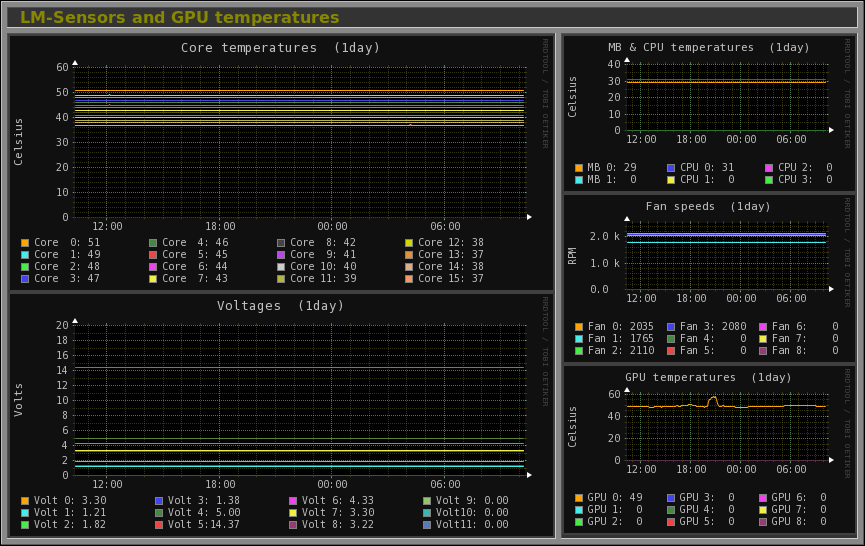The height and width of the screenshot is (546, 865).
Task: Click the 'Core 10: 40' legend entry
Action: (317, 267)
